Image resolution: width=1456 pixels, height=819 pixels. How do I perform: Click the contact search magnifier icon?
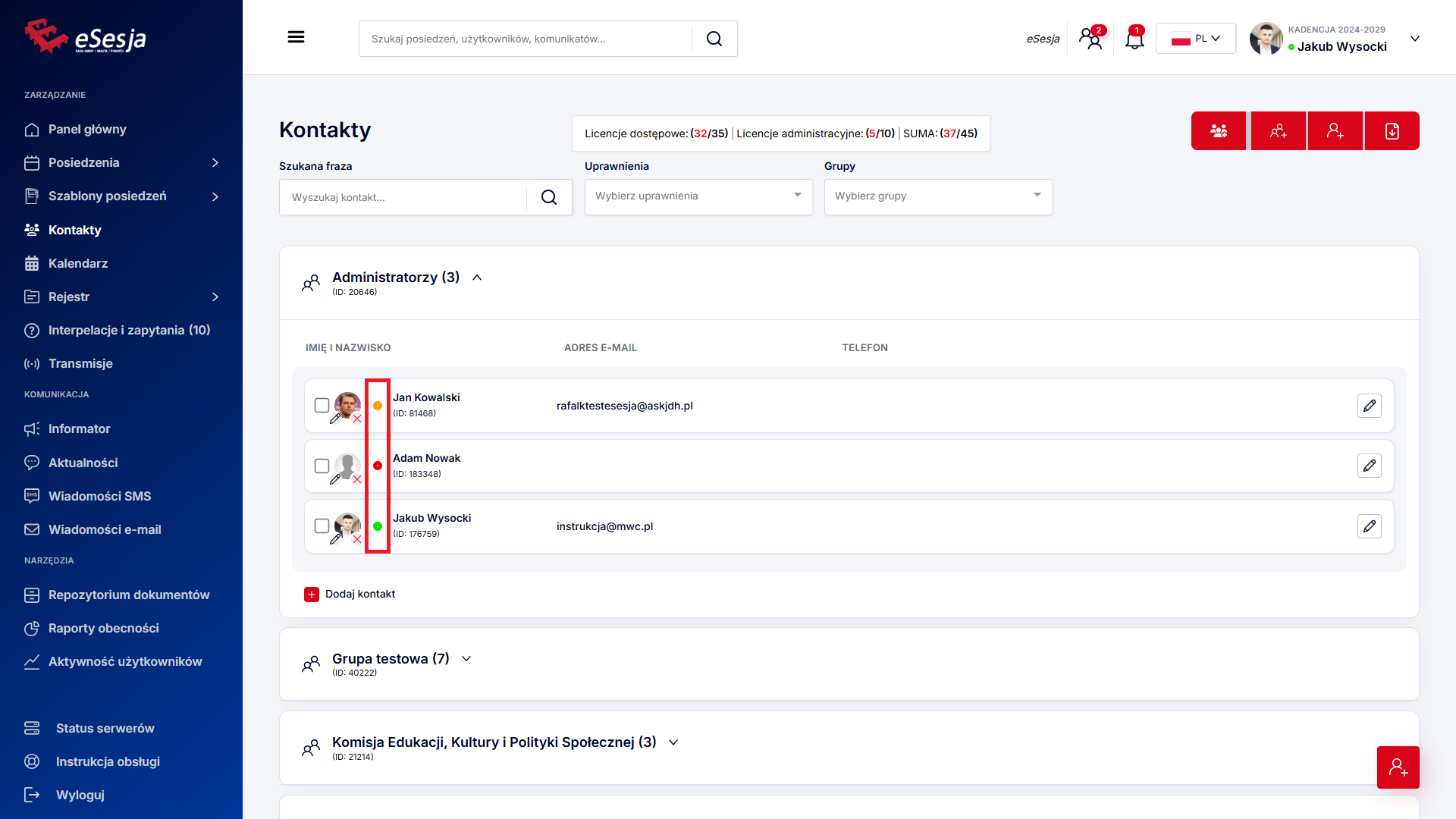coord(549,197)
